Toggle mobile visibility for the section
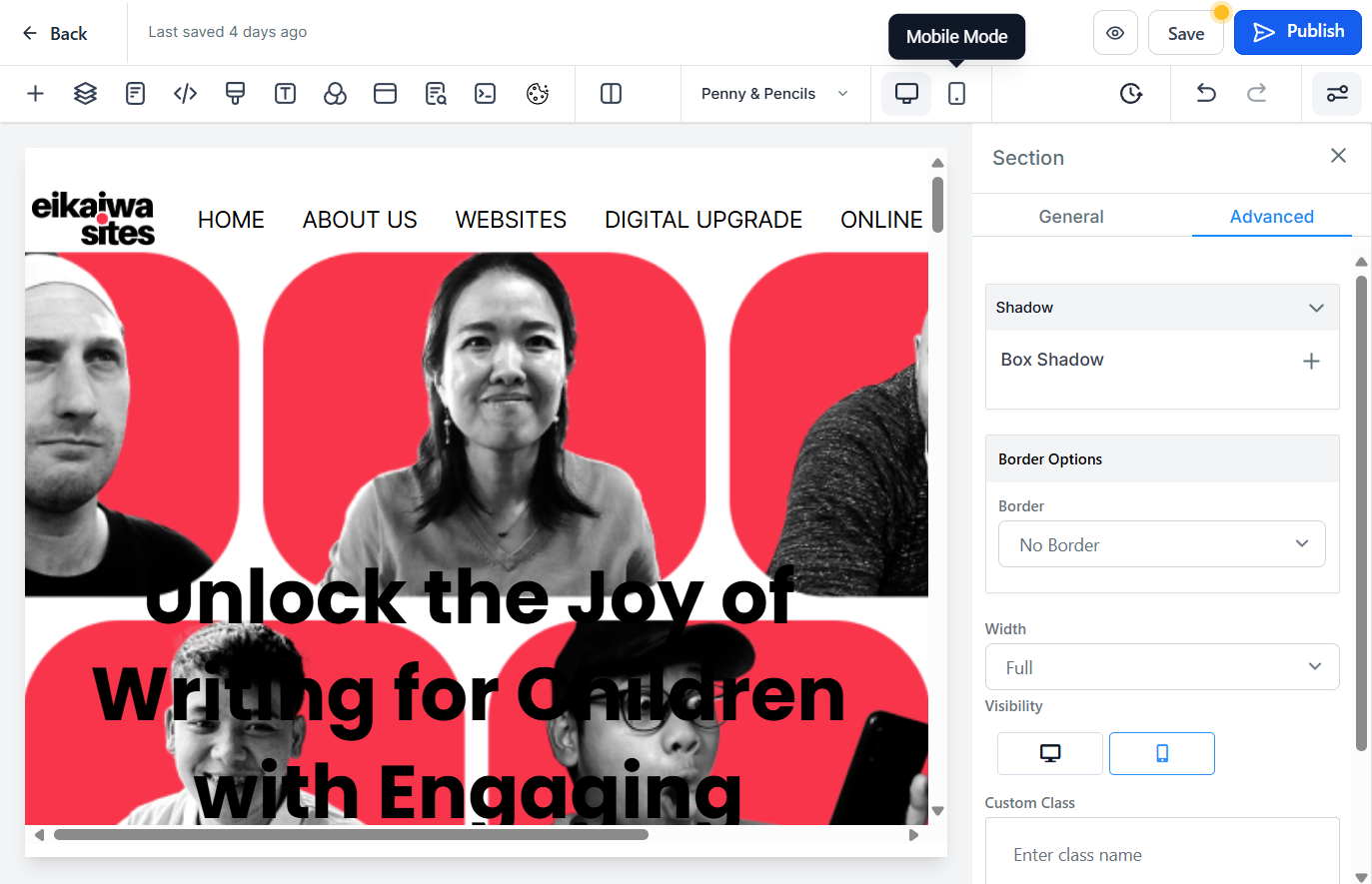 (x=1162, y=753)
